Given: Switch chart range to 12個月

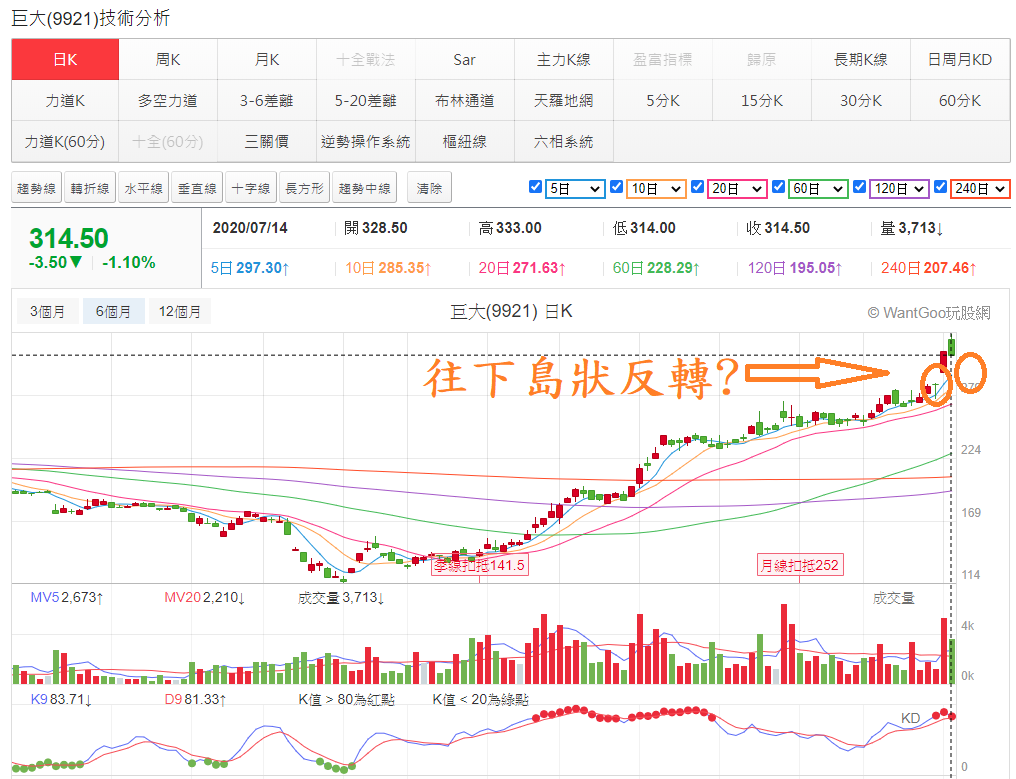Looking at the screenshot, I should point(179,312).
